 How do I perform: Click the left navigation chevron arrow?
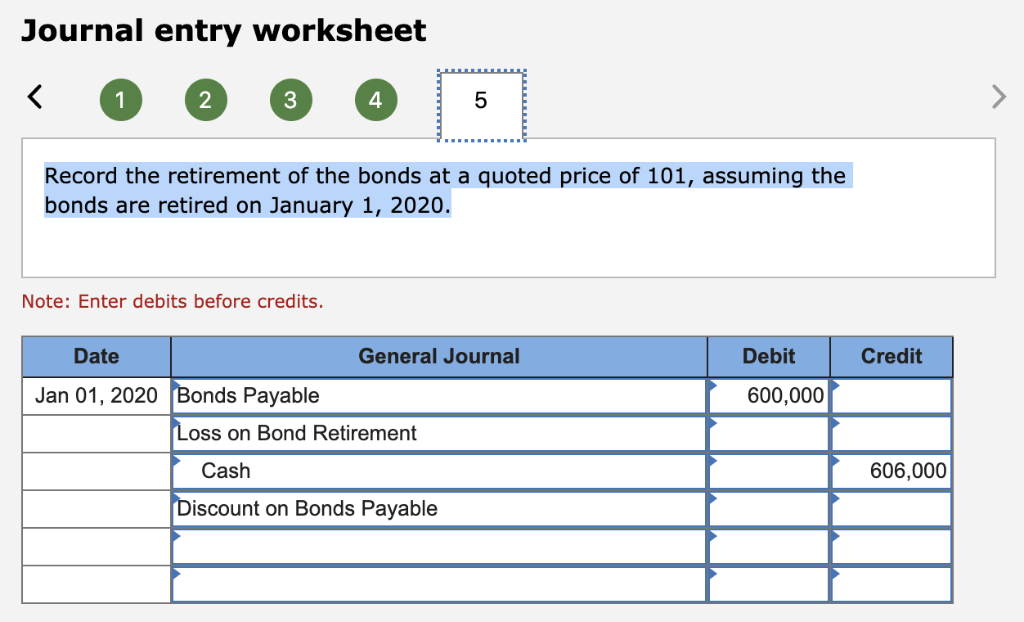point(35,96)
